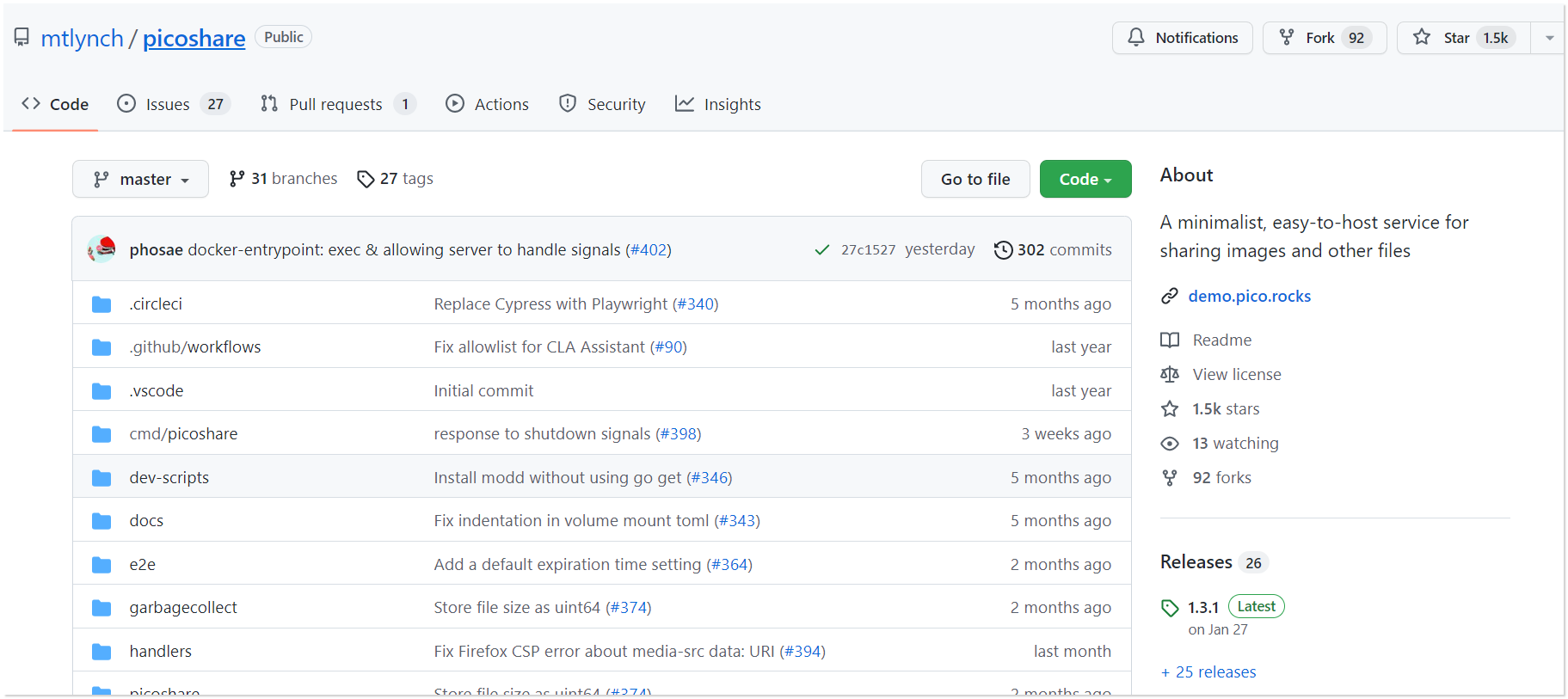Click the link icon beside demo.pico.rocks
Image resolution: width=1568 pixels, height=699 pixels.
coord(1169,297)
